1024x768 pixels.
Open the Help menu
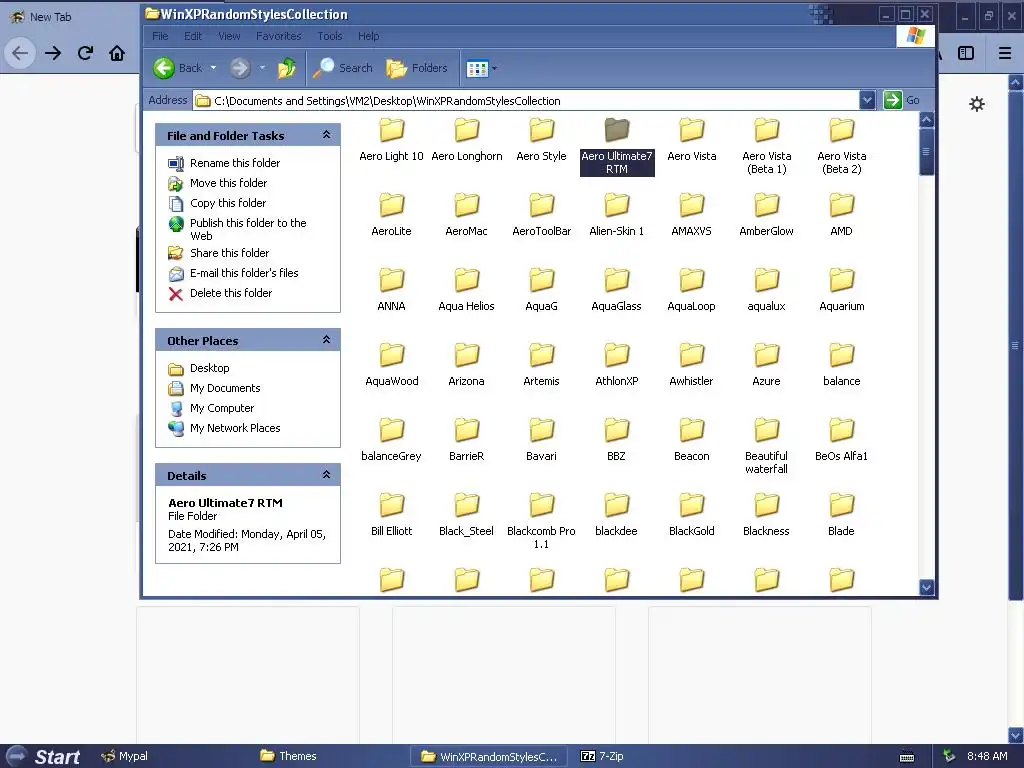point(368,36)
